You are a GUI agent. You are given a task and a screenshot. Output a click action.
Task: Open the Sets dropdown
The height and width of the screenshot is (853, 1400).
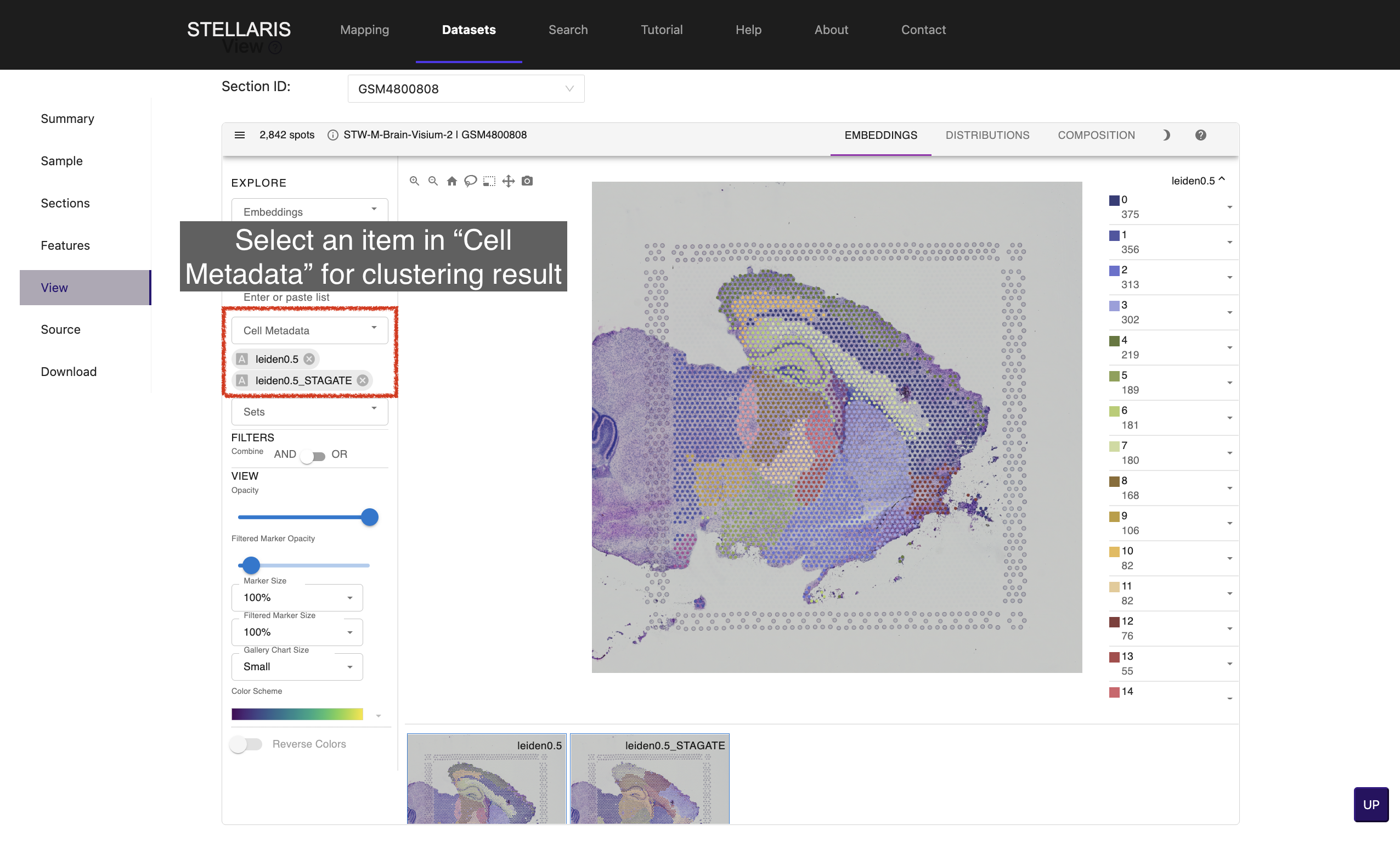309,412
